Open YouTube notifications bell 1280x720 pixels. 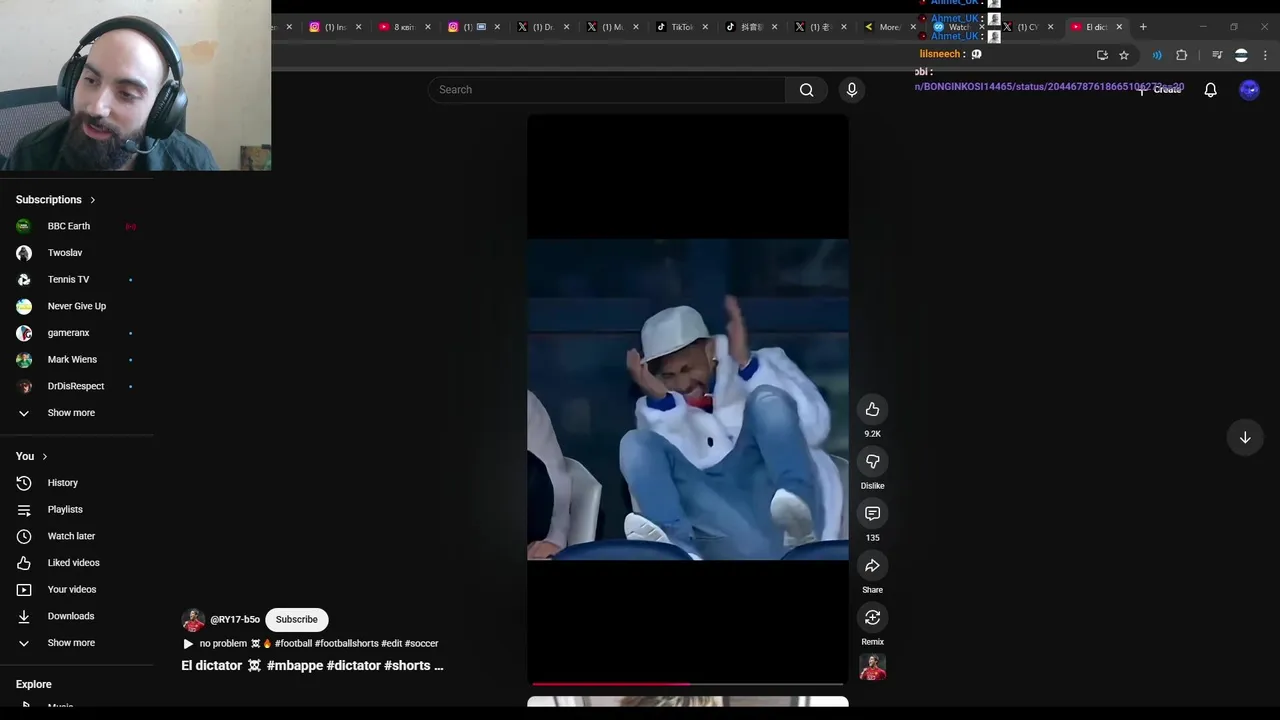(1210, 90)
